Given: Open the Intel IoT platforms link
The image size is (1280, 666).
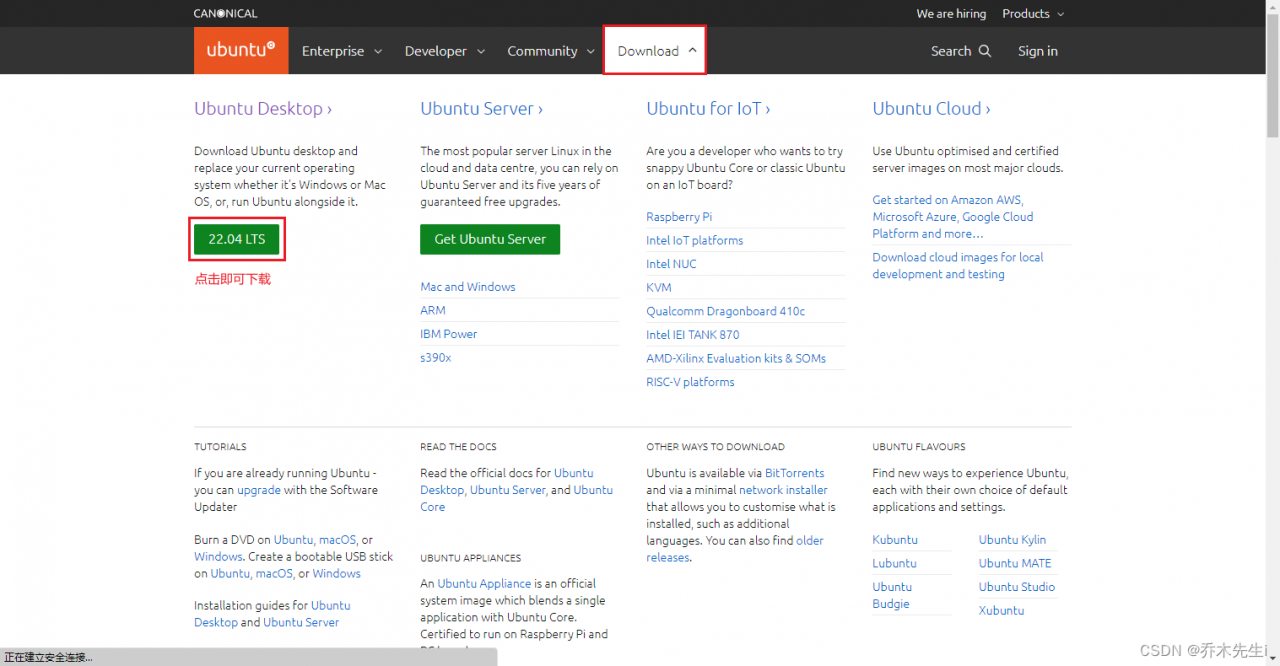Looking at the screenshot, I should (695, 240).
